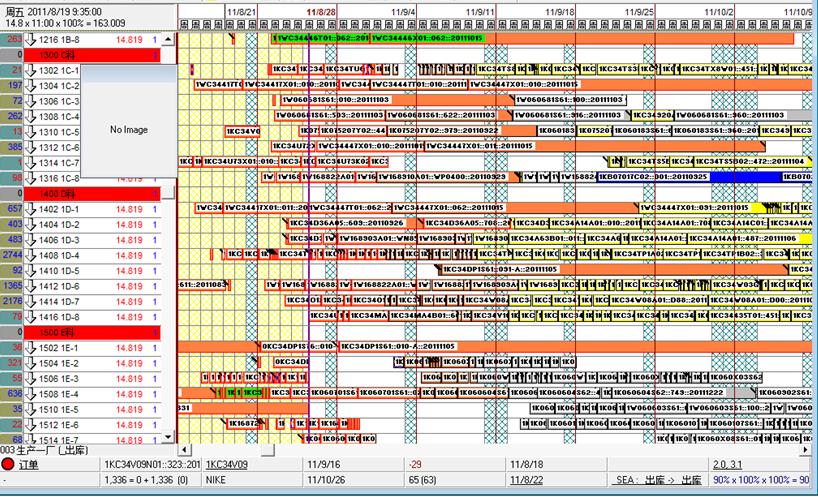Click the arrow icon beside 1512 1E-6
This screenshot has height=497, width=818.
(32, 425)
